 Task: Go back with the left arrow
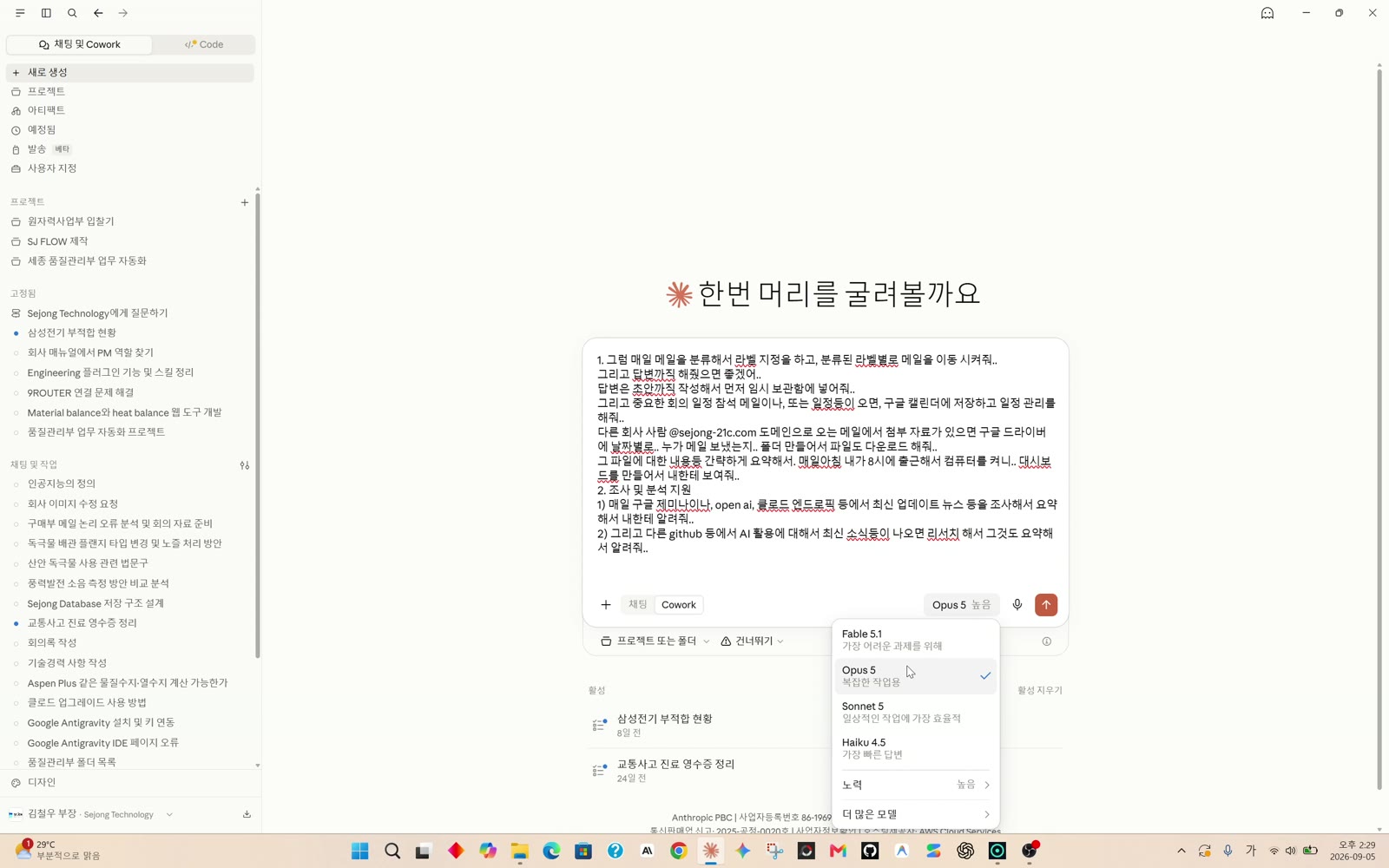98,13
